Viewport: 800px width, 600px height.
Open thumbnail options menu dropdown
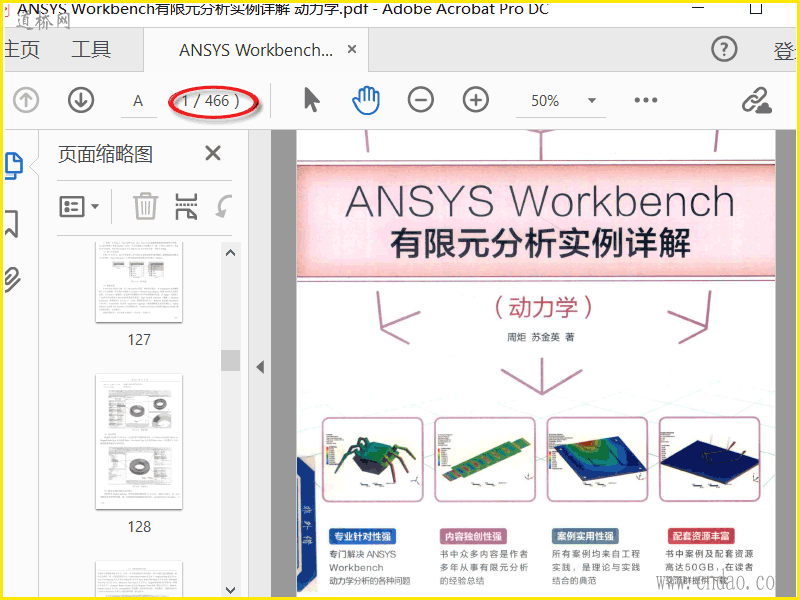[80, 207]
